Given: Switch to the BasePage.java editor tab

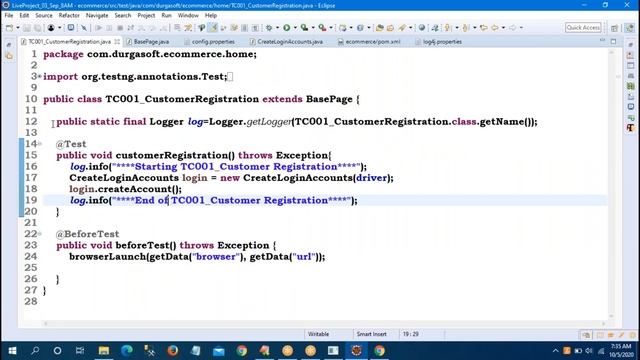Looking at the screenshot, I should coord(148,42).
